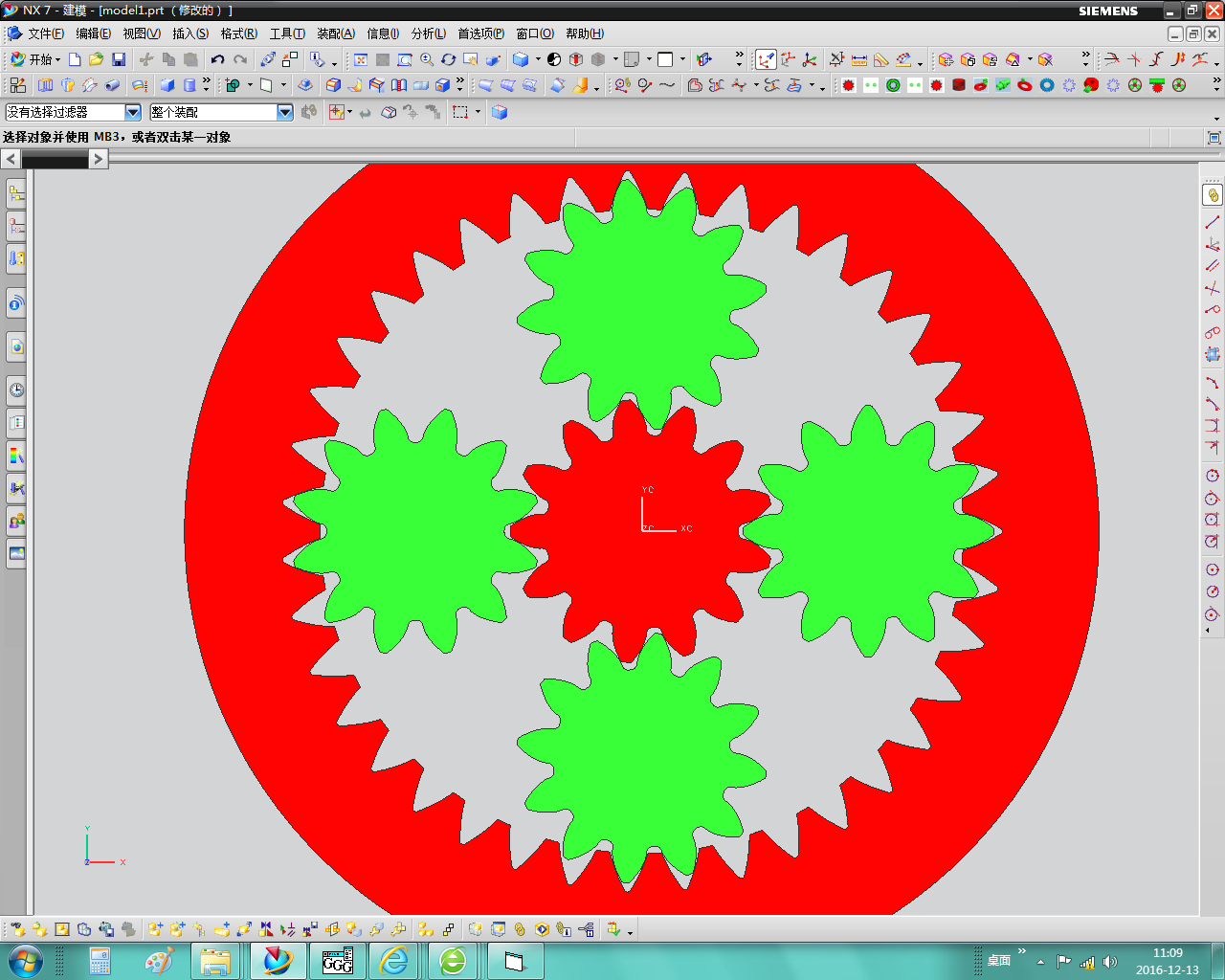1225x980 pixels.
Task: Click the 桌面 desktop toolbar label
Action: coord(999,960)
